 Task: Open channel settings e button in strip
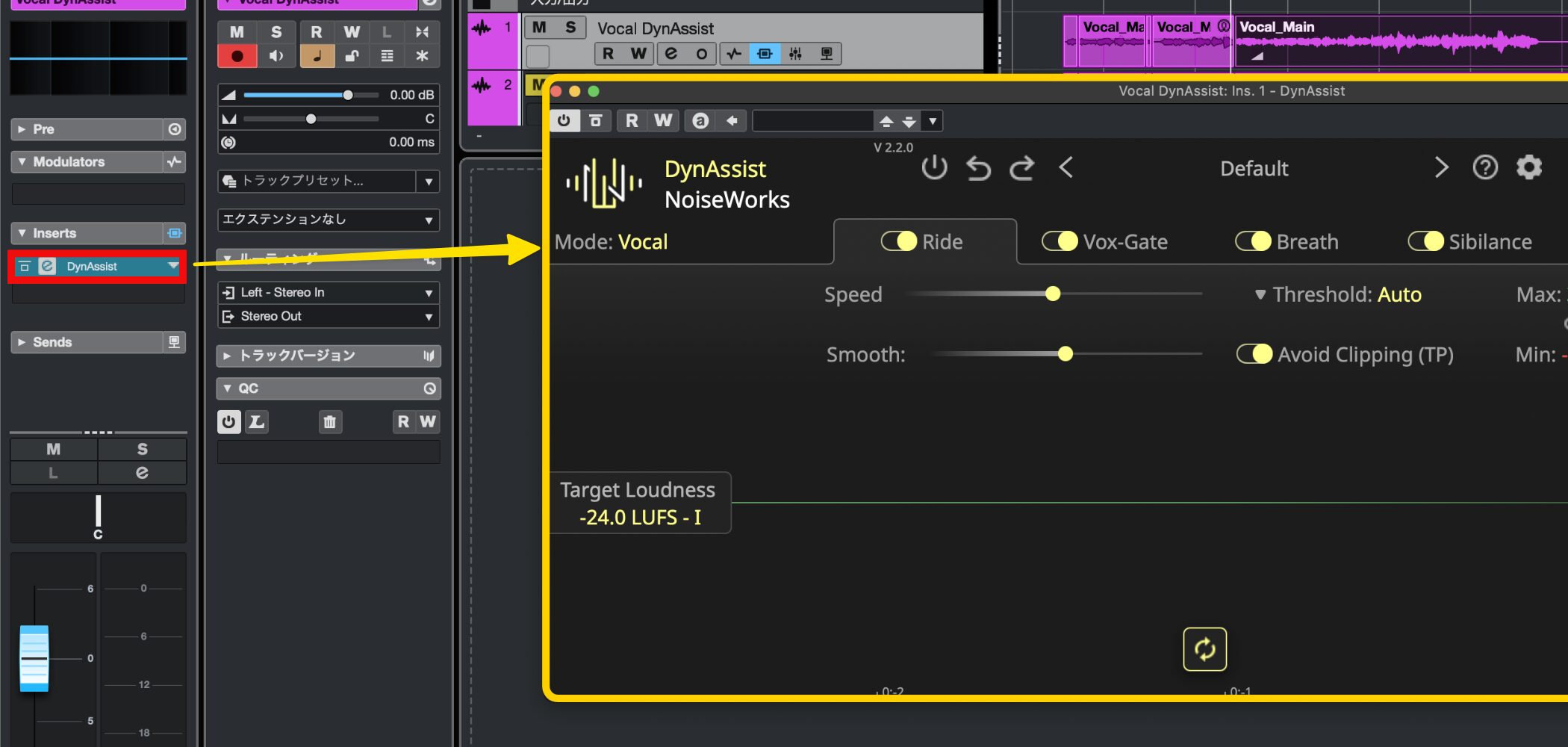click(142, 473)
